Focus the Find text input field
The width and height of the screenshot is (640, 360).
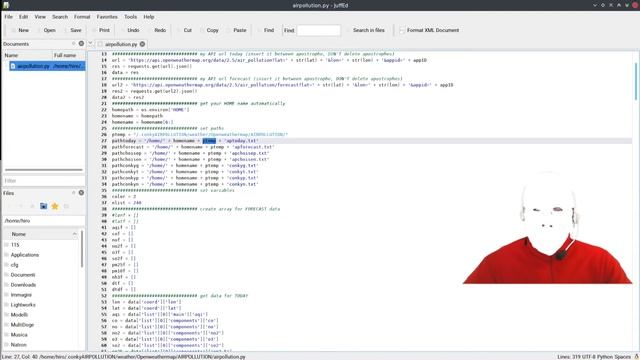click(318, 30)
